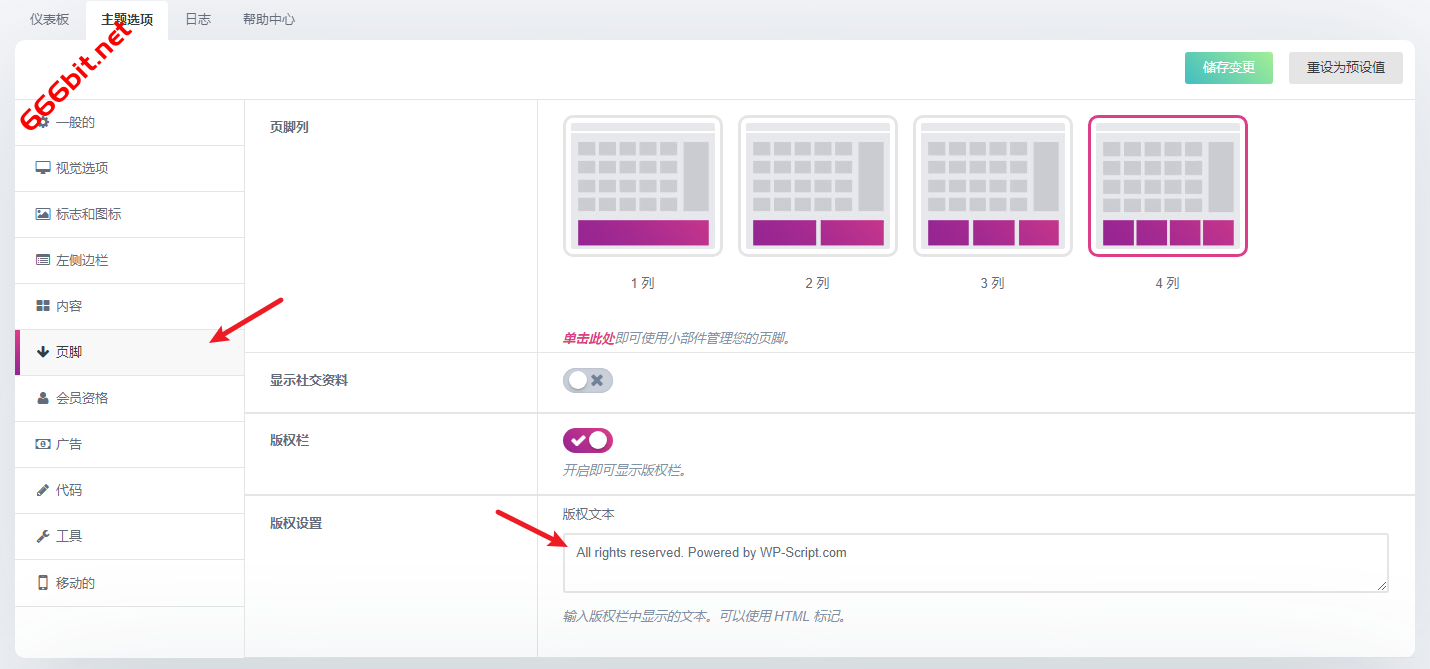
Task: Choose the 1 列 footer layout thumbnail
Action: click(643, 186)
